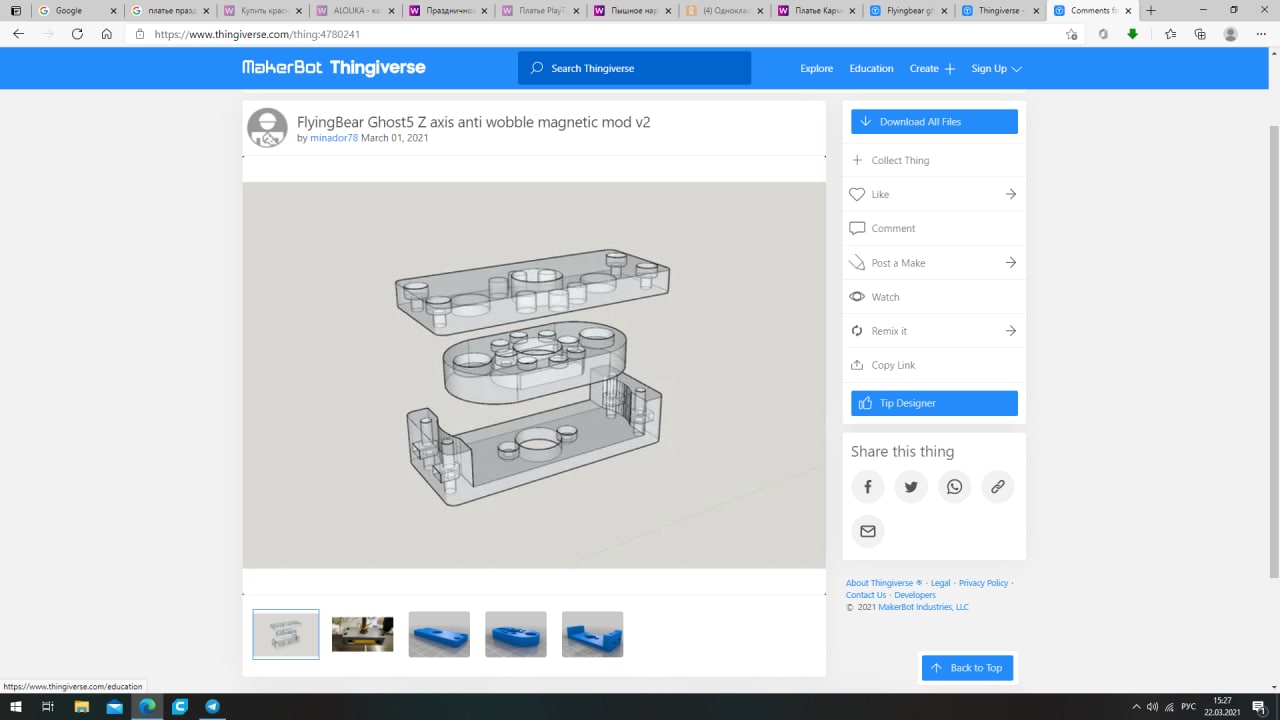The image size is (1280, 720).
Task: Click the address bar URL
Action: coord(257,34)
